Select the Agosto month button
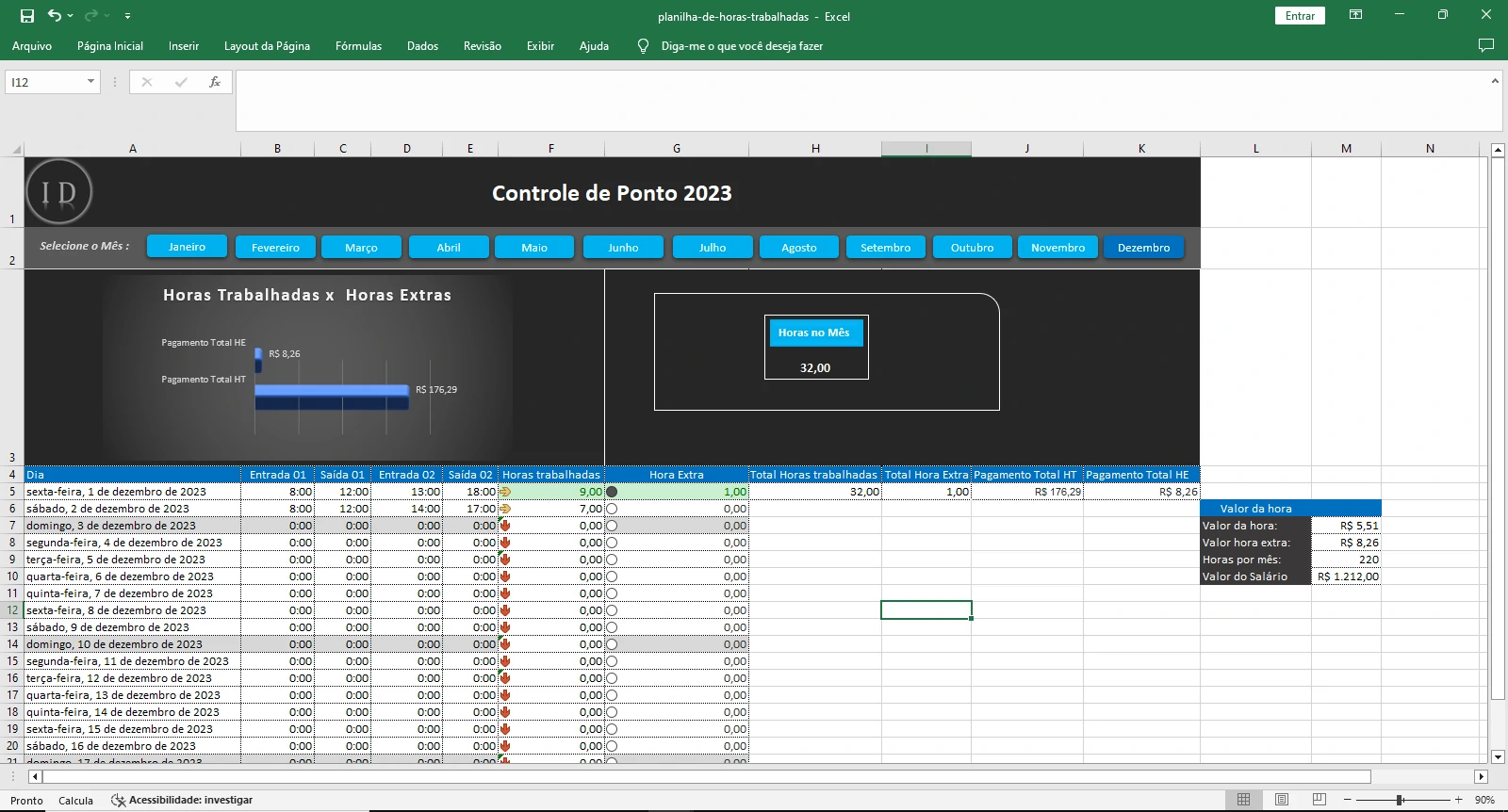The image size is (1508, 812). [799, 247]
